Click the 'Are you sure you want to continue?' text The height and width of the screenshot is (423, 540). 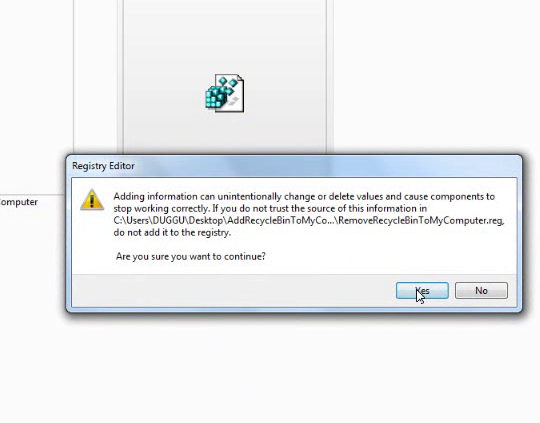coord(190,256)
